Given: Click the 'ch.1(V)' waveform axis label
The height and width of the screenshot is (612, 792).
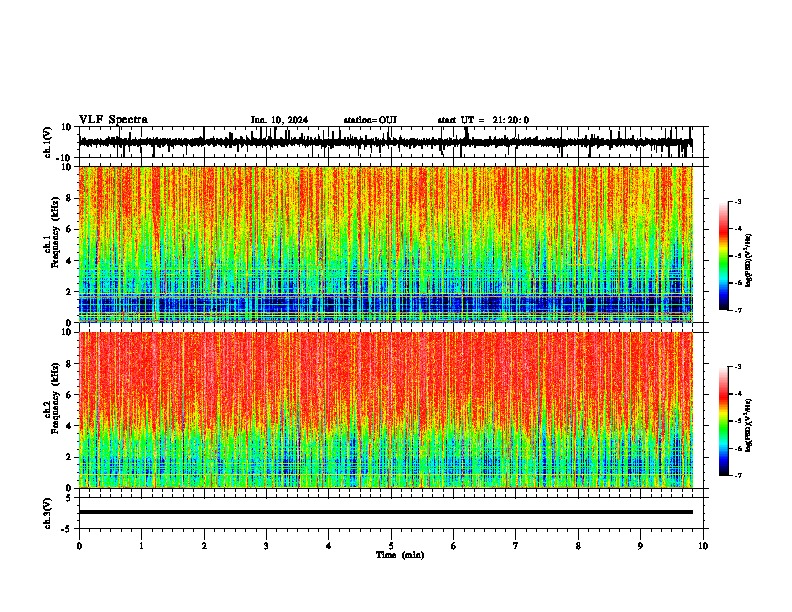Looking at the screenshot, I should pyautogui.click(x=48, y=142).
